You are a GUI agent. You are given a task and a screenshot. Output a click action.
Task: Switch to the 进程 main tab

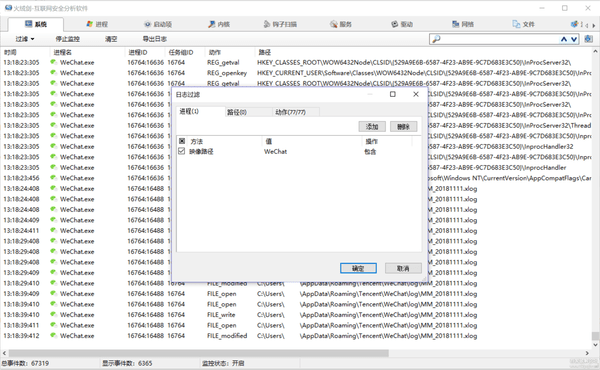click(x=97, y=24)
